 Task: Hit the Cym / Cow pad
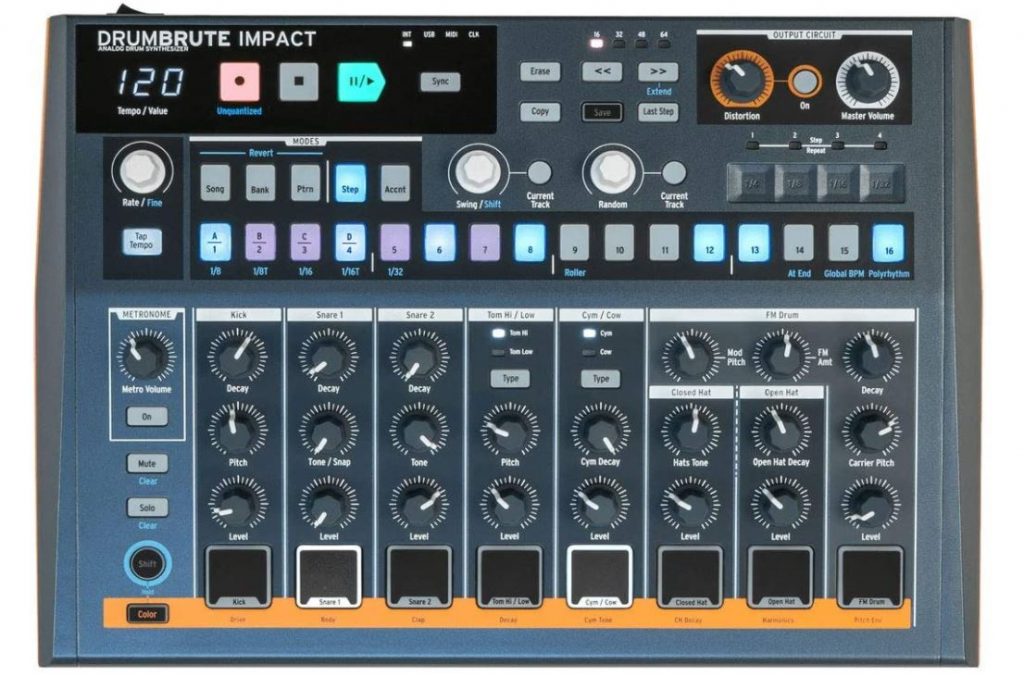point(600,578)
